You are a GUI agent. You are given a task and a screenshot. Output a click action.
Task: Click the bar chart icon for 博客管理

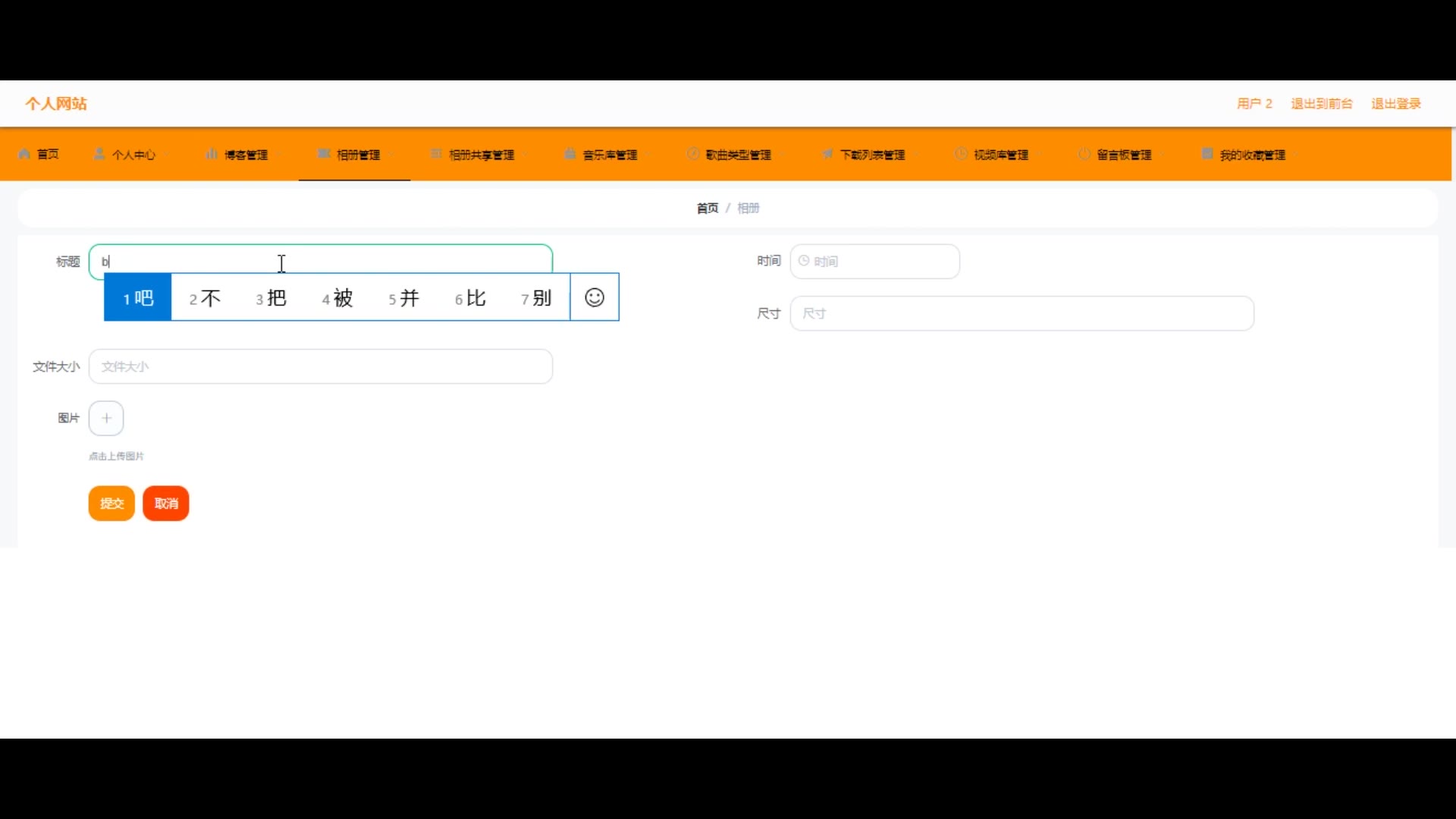tap(212, 154)
